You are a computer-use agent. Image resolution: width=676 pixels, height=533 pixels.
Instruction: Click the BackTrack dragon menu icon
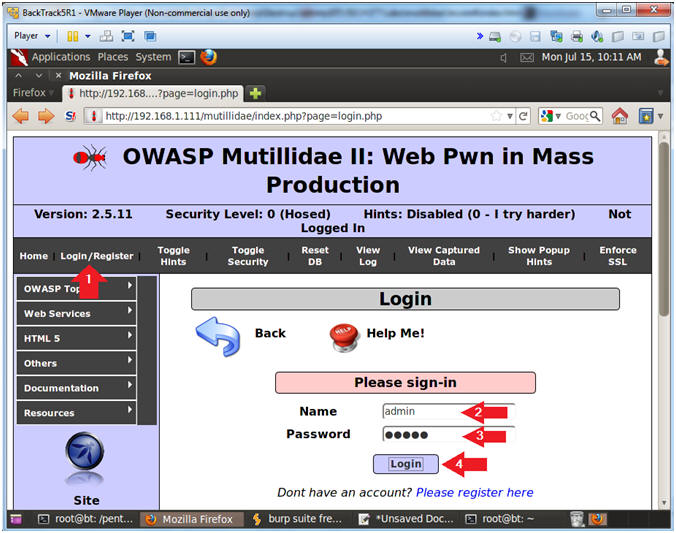(x=19, y=57)
